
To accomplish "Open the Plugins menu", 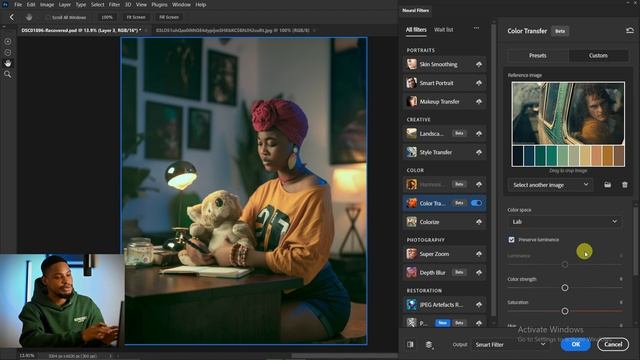I will pos(159,4).
